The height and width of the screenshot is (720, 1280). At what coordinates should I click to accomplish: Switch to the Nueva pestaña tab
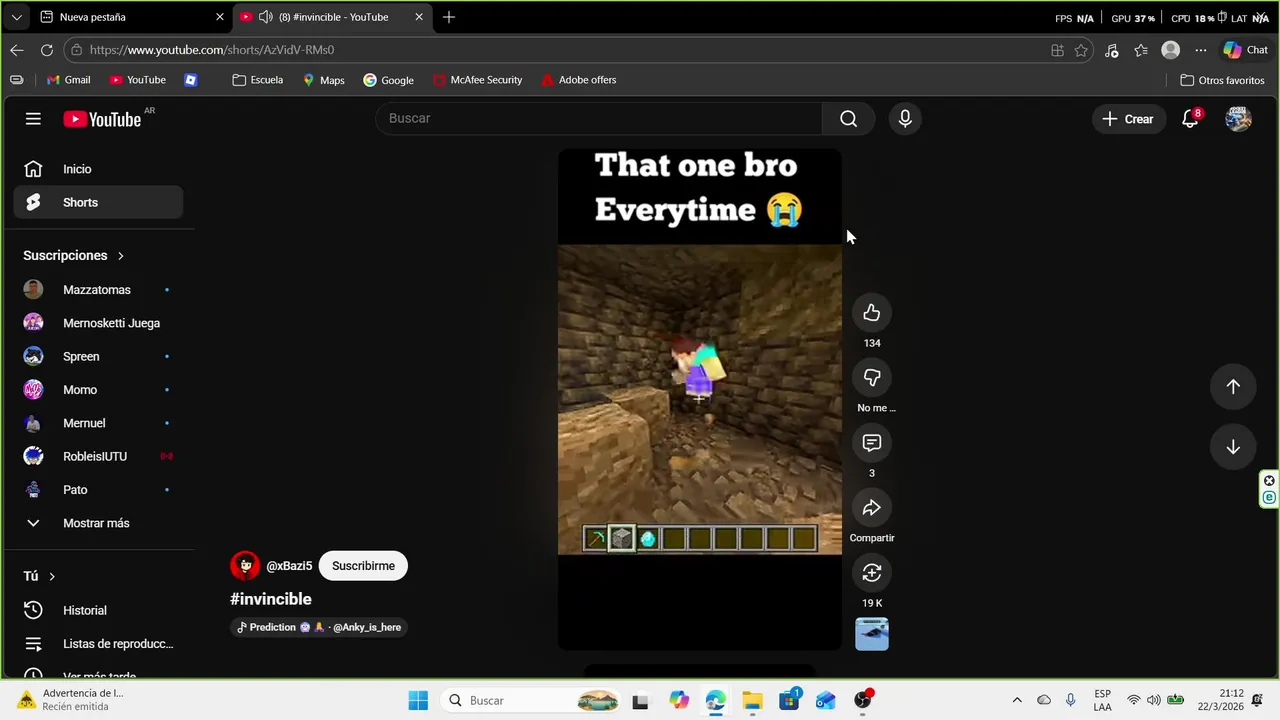pyautogui.click(x=132, y=17)
